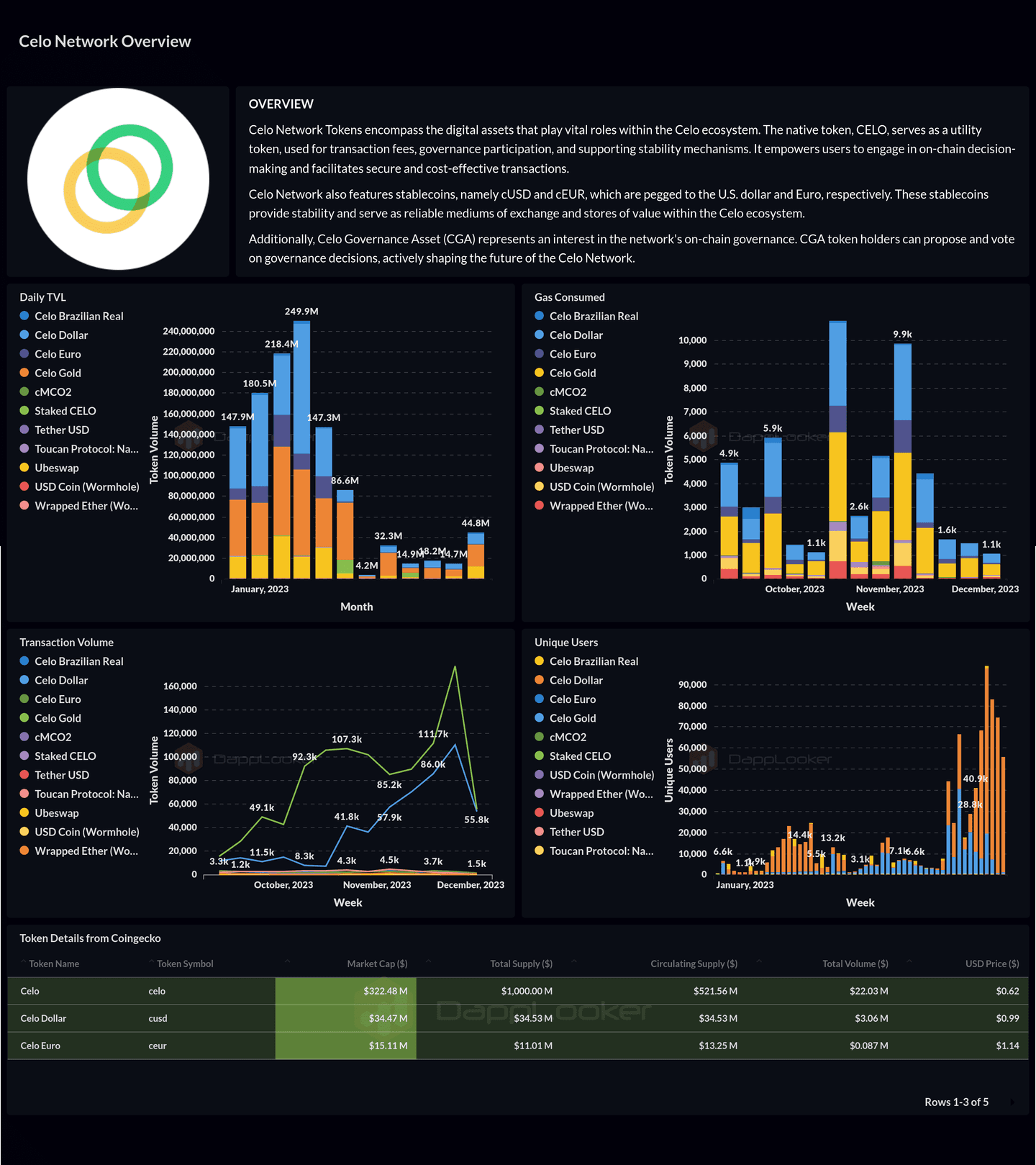Select the 5.9k bar in Gas Consumed
The width and height of the screenshot is (1036, 1165).
click(773, 508)
